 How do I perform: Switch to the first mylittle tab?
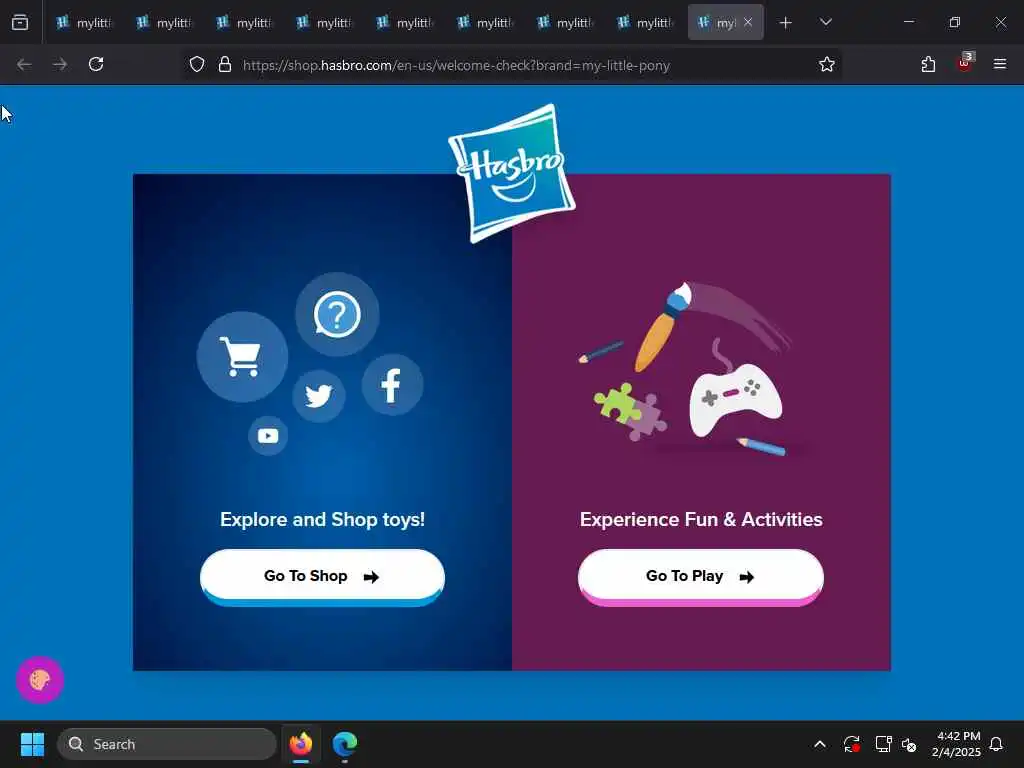tap(84, 23)
